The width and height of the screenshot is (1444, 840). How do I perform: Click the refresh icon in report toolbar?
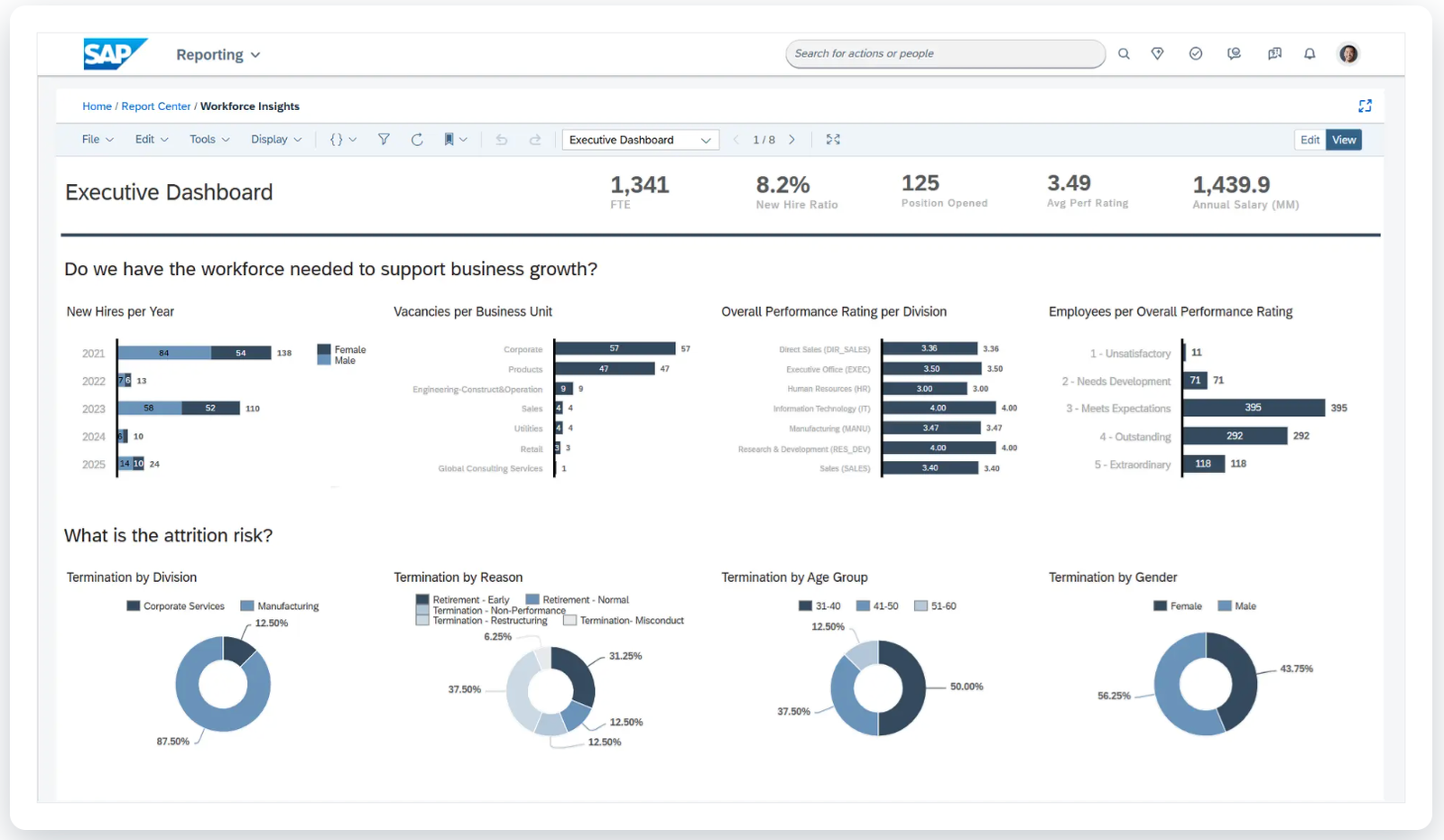[x=417, y=140]
